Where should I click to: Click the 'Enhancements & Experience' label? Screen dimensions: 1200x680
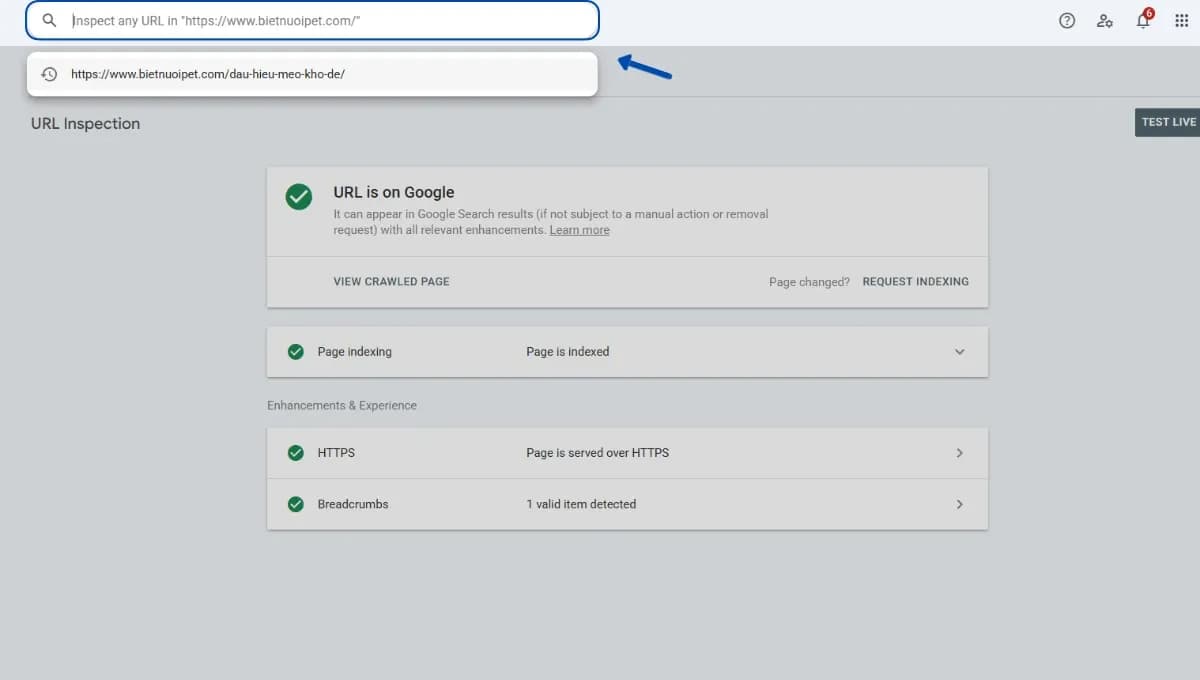pyautogui.click(x=342, y=406)
